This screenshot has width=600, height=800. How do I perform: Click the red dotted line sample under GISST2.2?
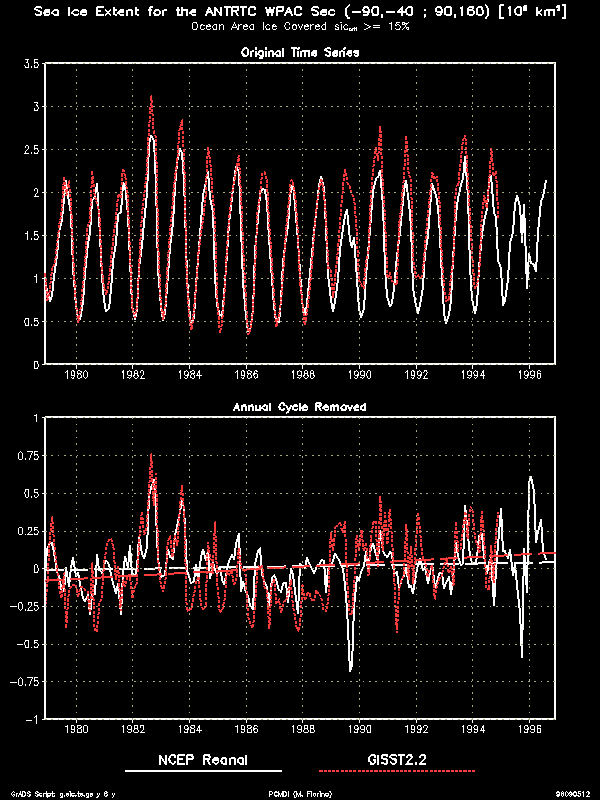point(396,772)
